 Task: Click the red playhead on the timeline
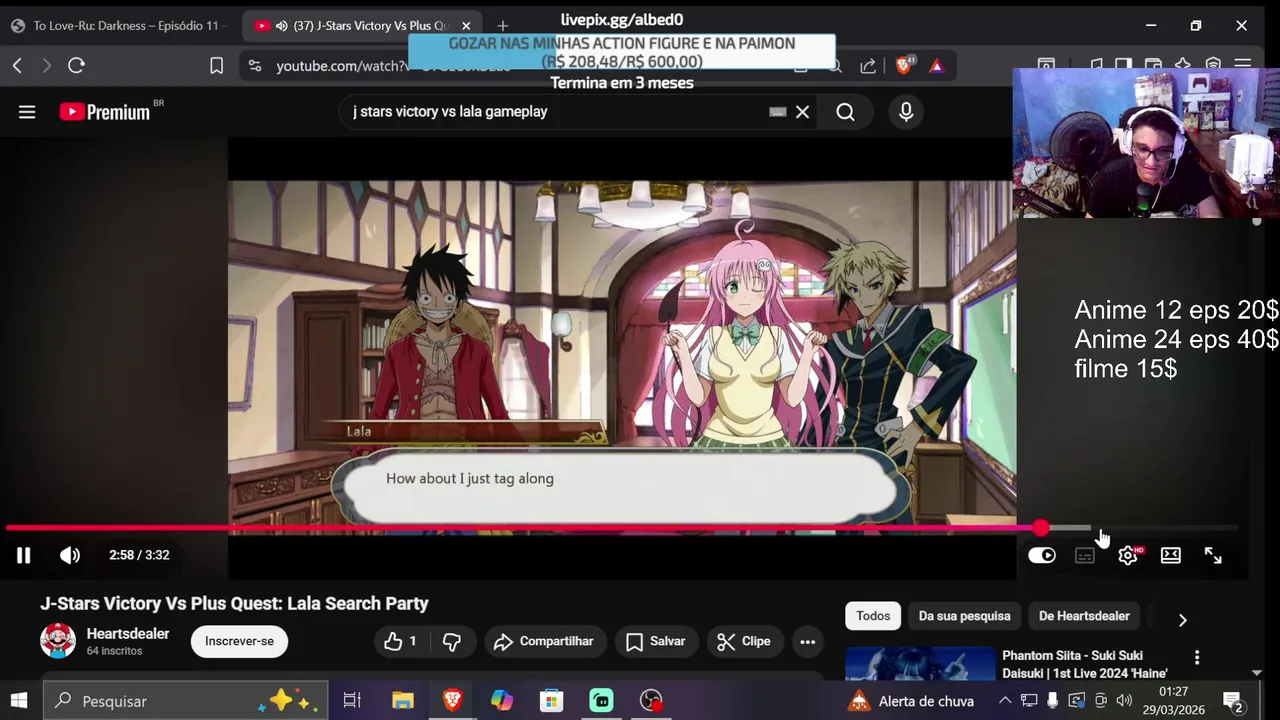[1041, 528]
